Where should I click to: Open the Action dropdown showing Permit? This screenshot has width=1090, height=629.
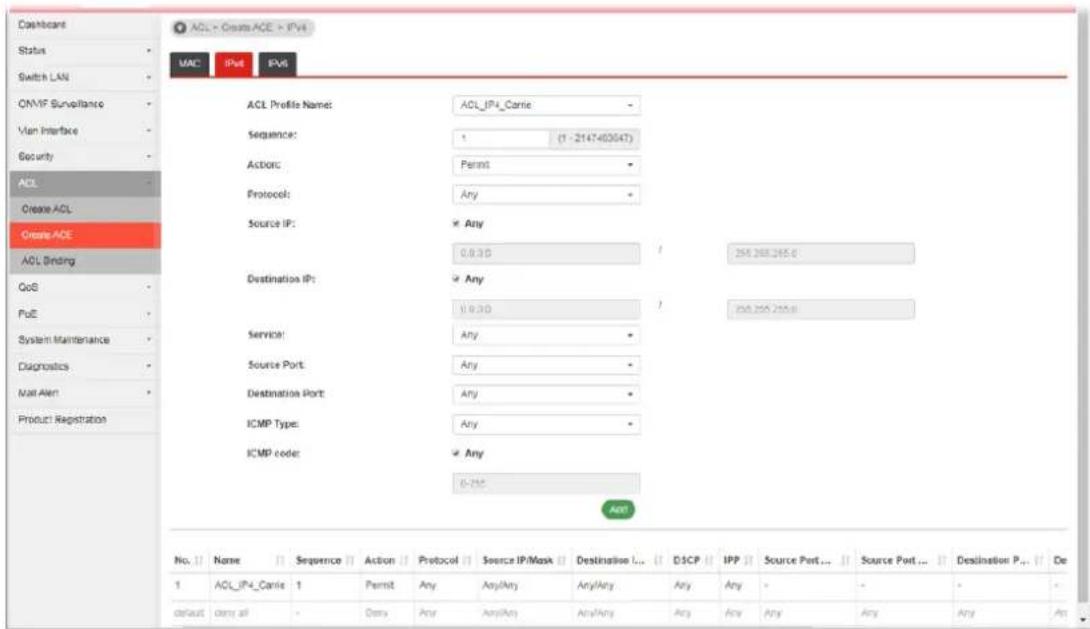tap(546, 165)
